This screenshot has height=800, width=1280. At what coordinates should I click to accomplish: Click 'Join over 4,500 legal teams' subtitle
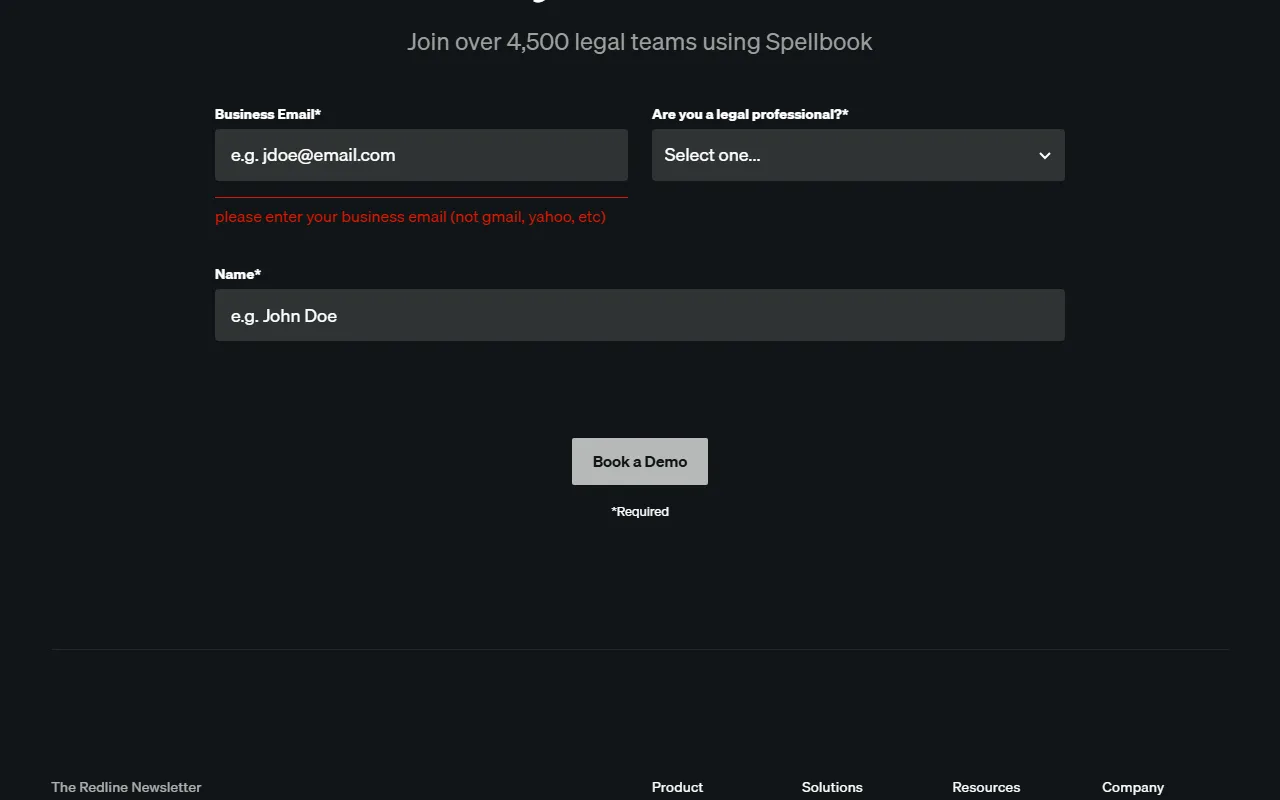pos(640,42)
